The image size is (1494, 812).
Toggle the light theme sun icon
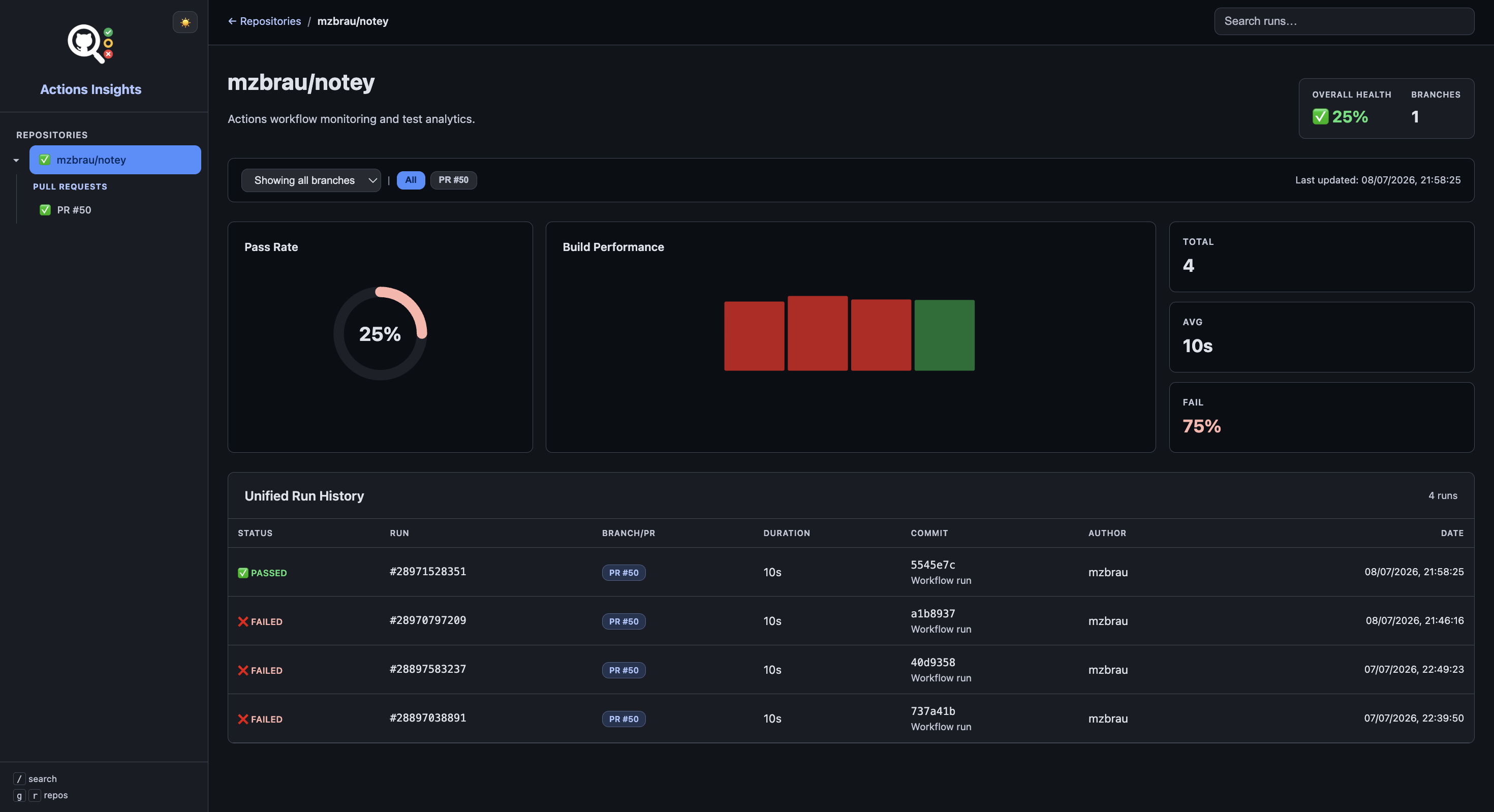click(185, 22)
